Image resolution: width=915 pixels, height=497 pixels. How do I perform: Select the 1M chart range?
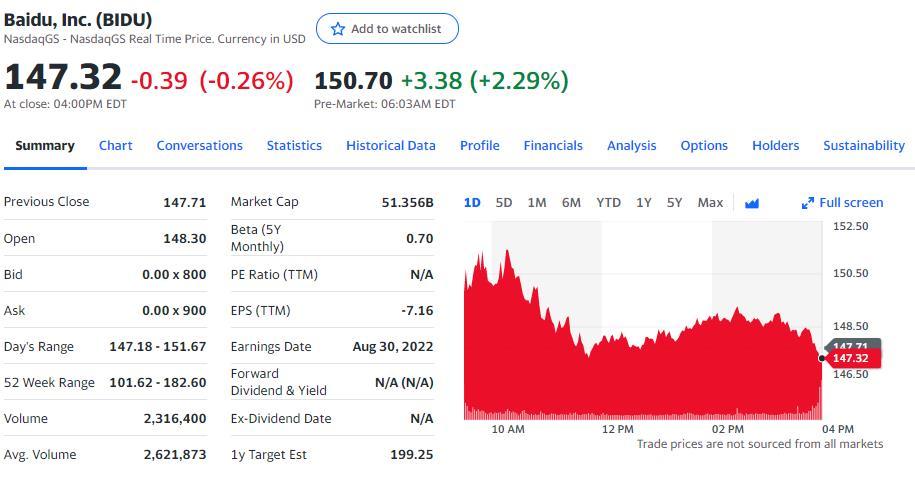(x=537, y=202)
